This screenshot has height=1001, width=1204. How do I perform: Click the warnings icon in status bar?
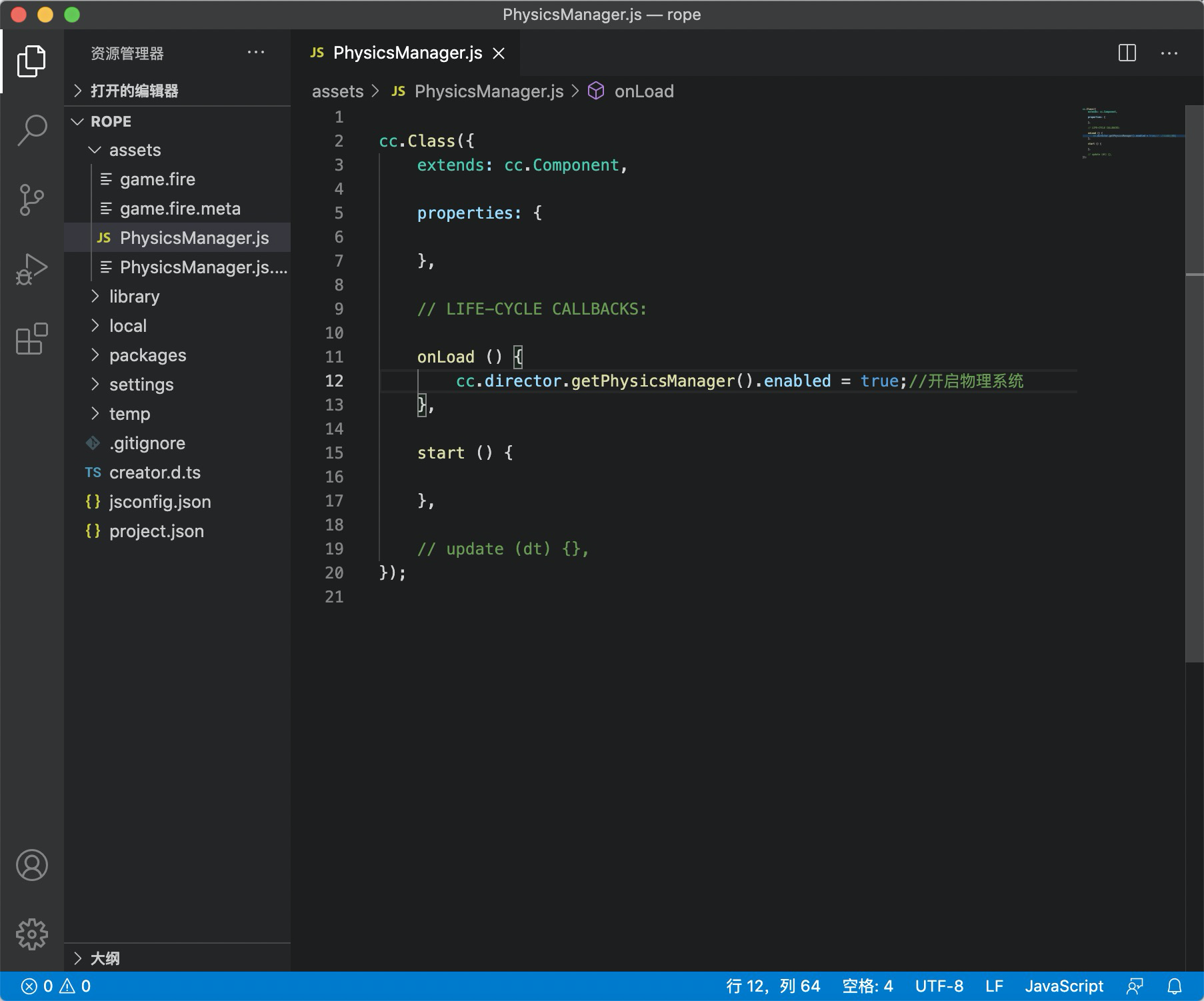(x=67, y=986)
